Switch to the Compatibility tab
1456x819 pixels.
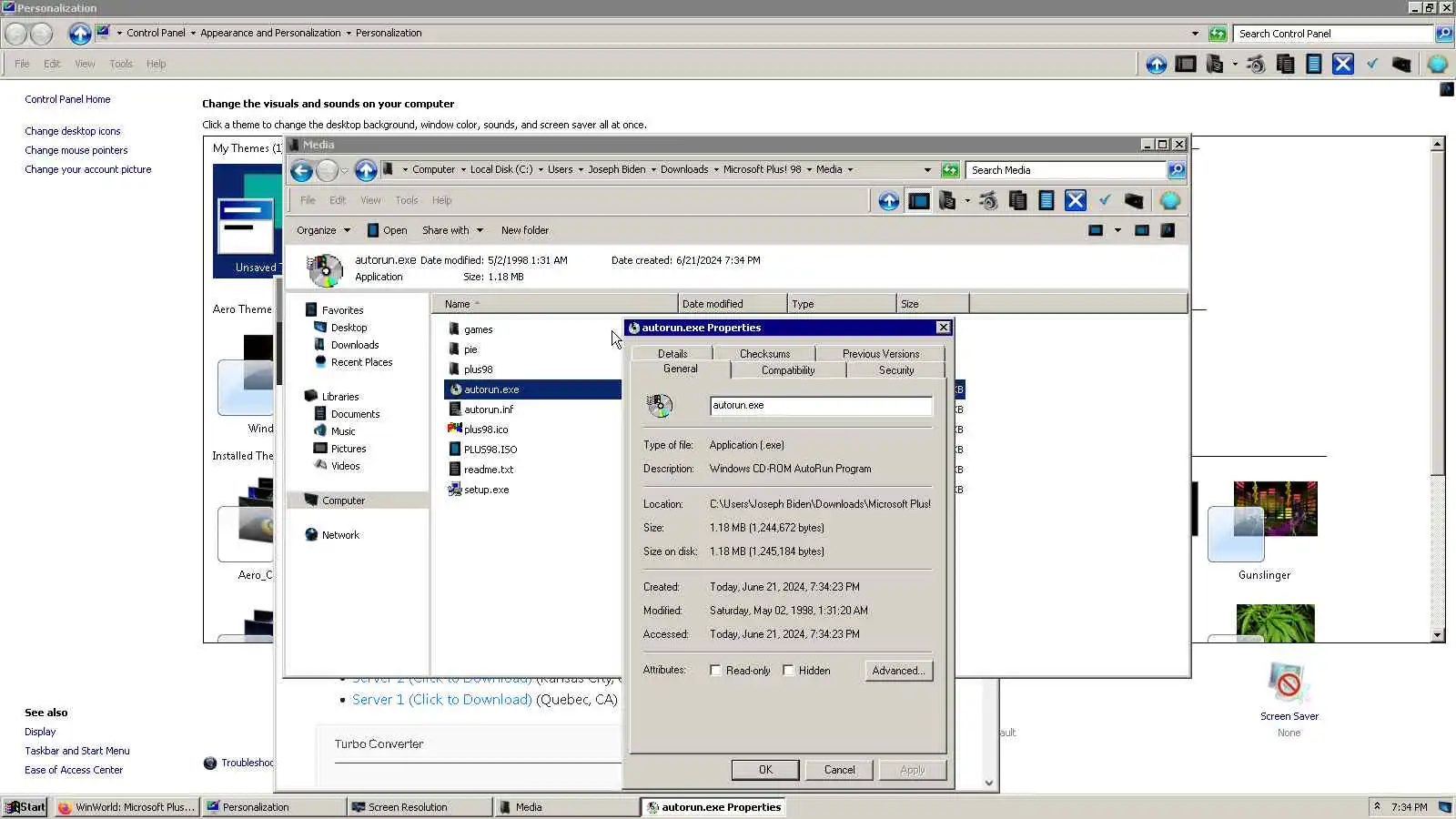[788, 370]
